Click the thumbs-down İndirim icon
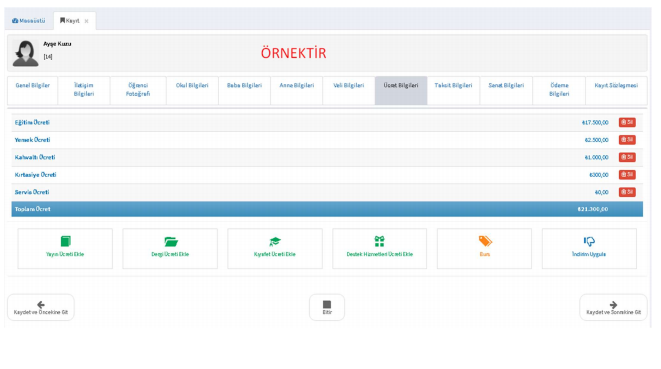Viewport: 661px width, 369px height. (x=589, y=241)
